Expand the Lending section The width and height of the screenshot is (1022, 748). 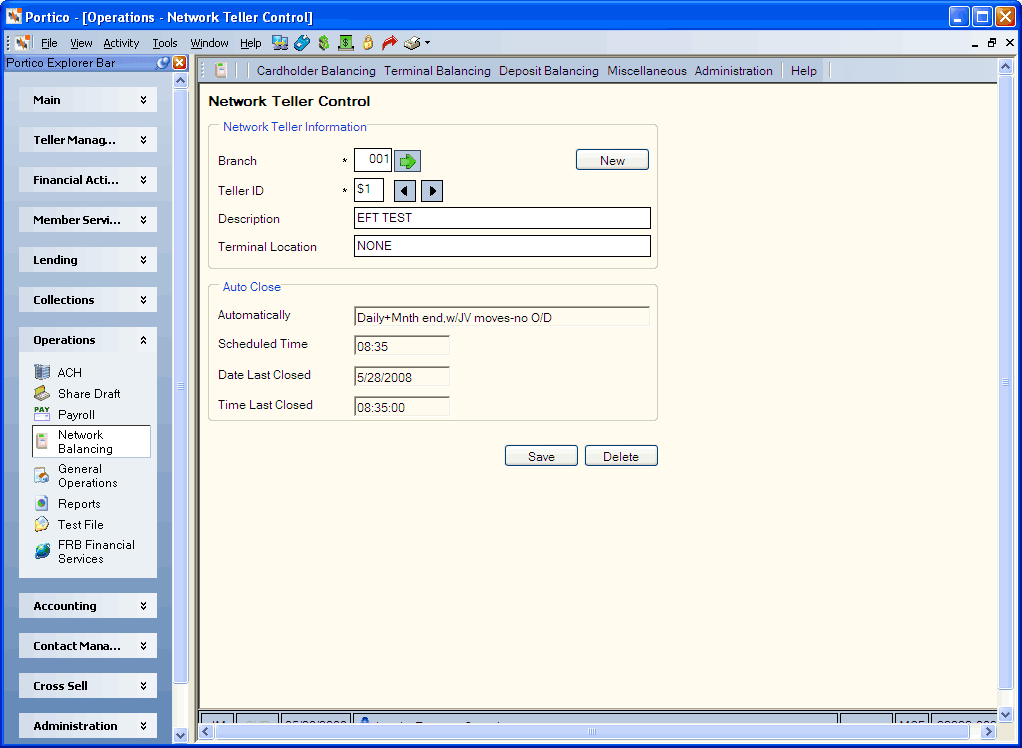(88, 260)
